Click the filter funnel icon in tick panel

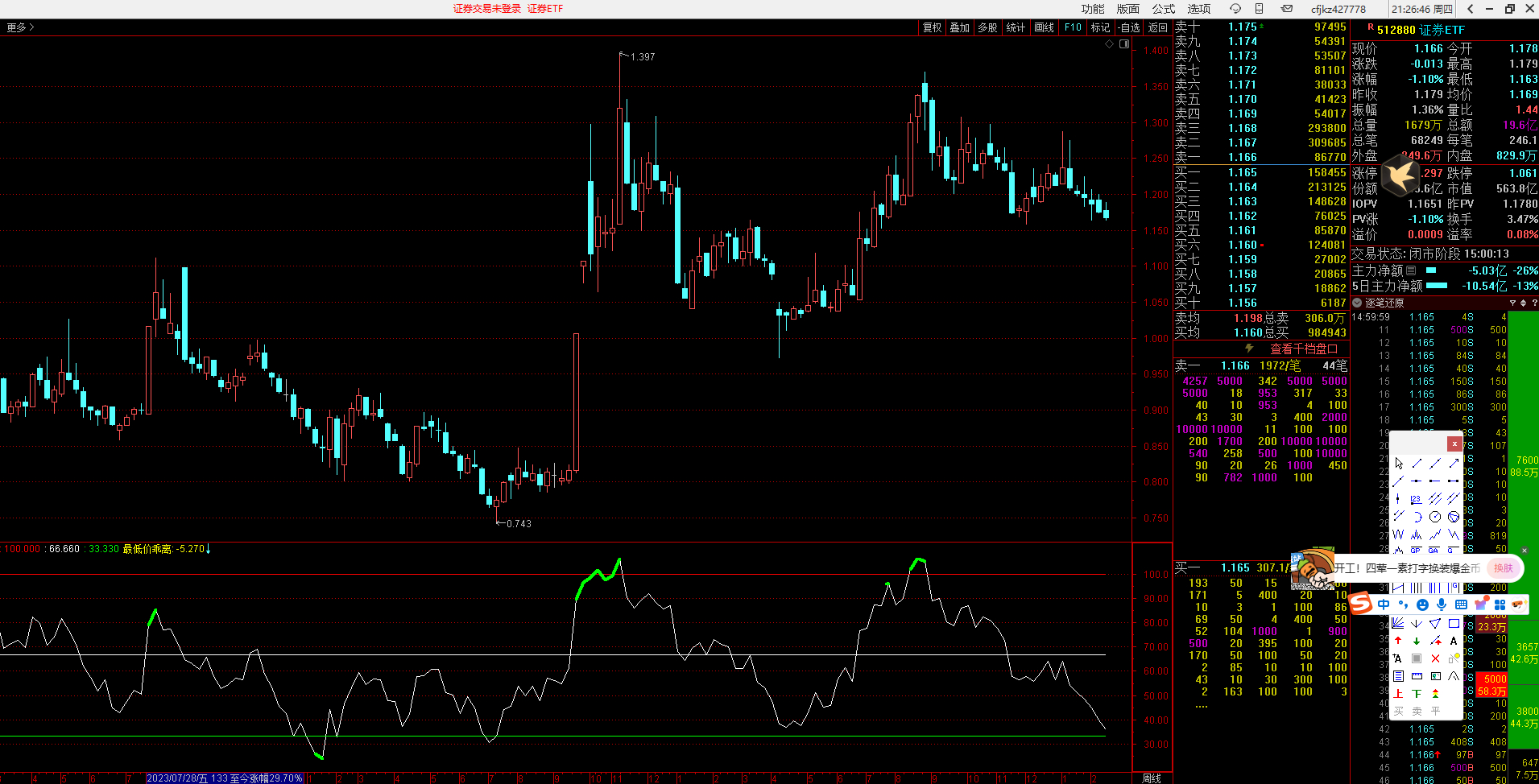point(1512,303)
